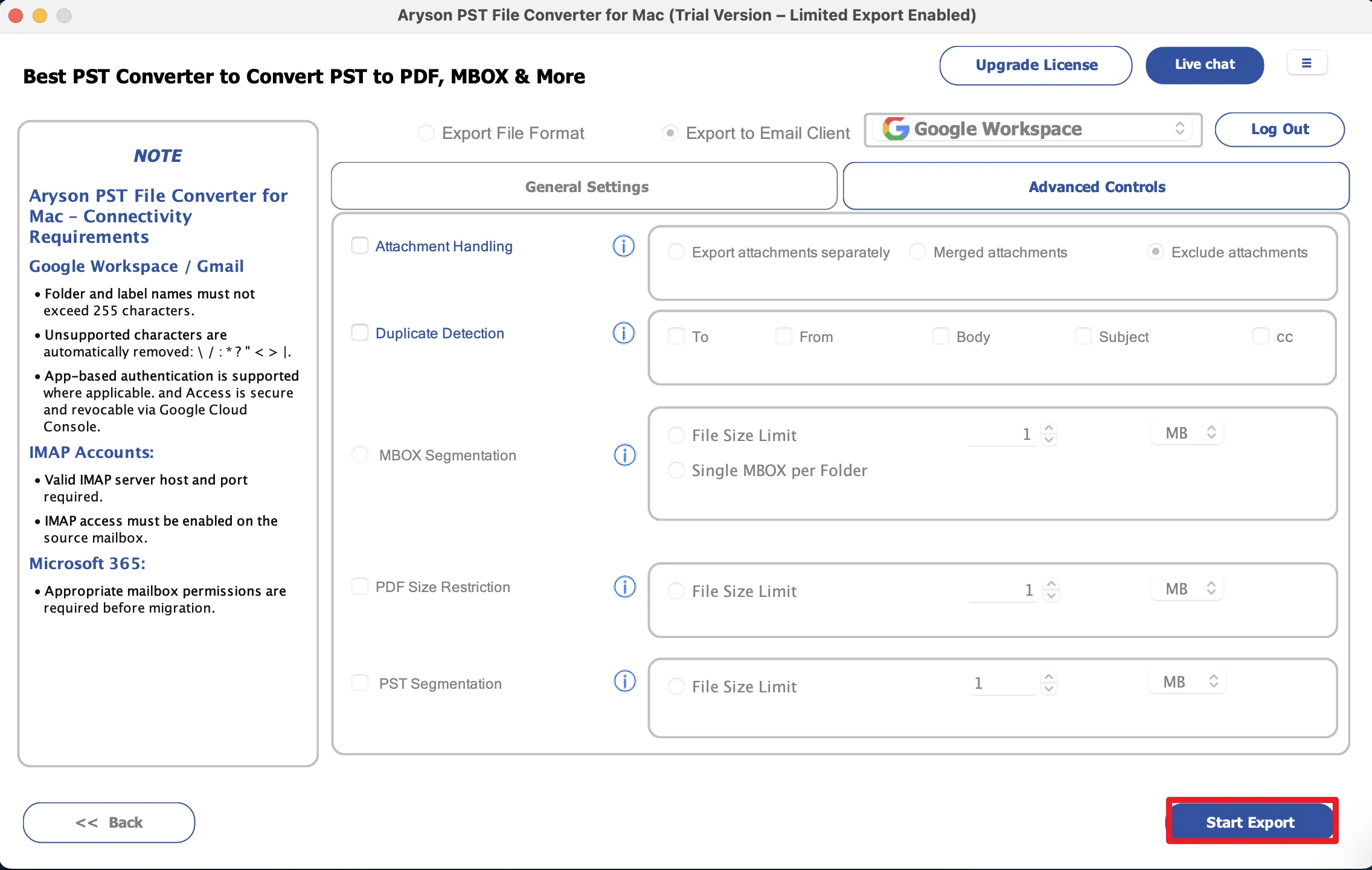Click the Upgrade License button
Image resolution: width=1372 pixels, height=870 pixels.
(x=1036, y=65)
